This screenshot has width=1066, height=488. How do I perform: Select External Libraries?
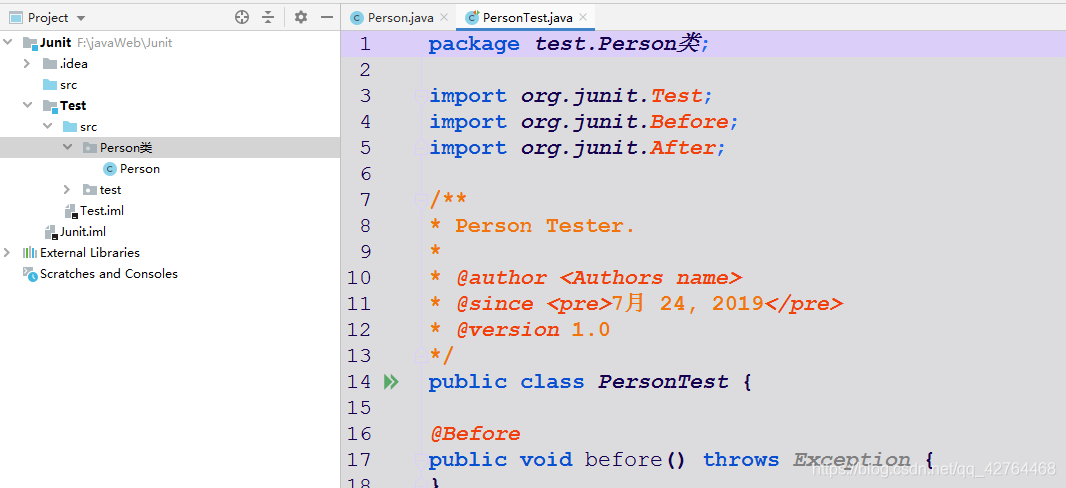[x=90, y=253]
